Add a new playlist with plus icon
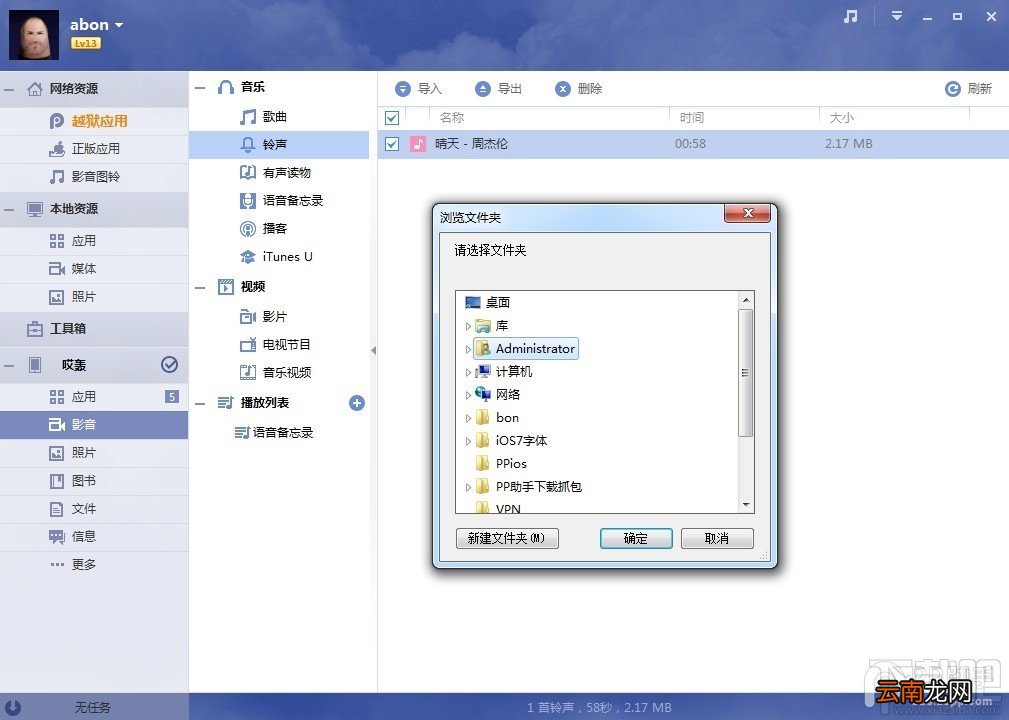 tap(357, 403)
